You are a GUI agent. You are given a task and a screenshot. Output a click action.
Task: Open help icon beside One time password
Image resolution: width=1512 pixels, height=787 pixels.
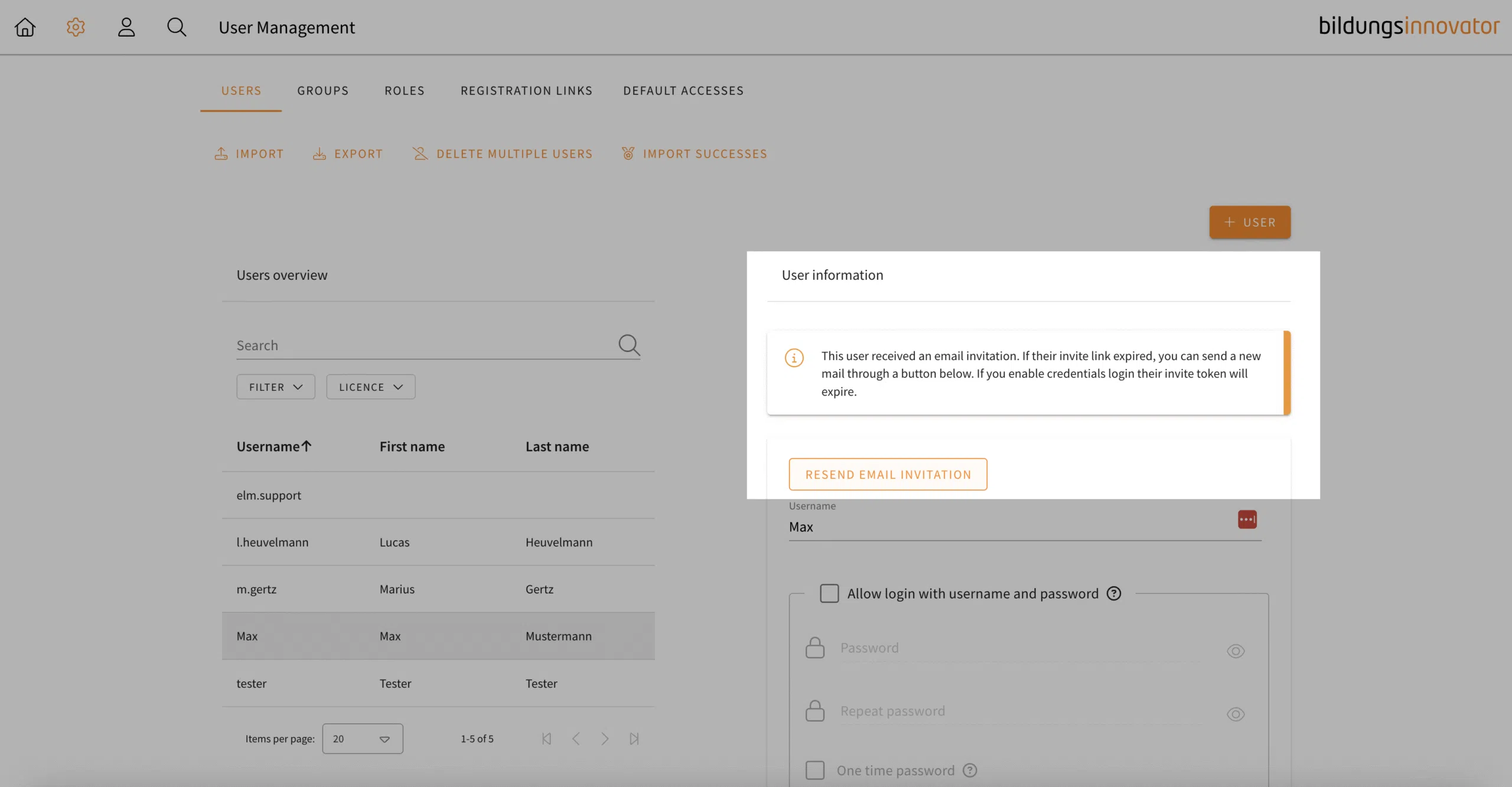click(x=970, y=770)
